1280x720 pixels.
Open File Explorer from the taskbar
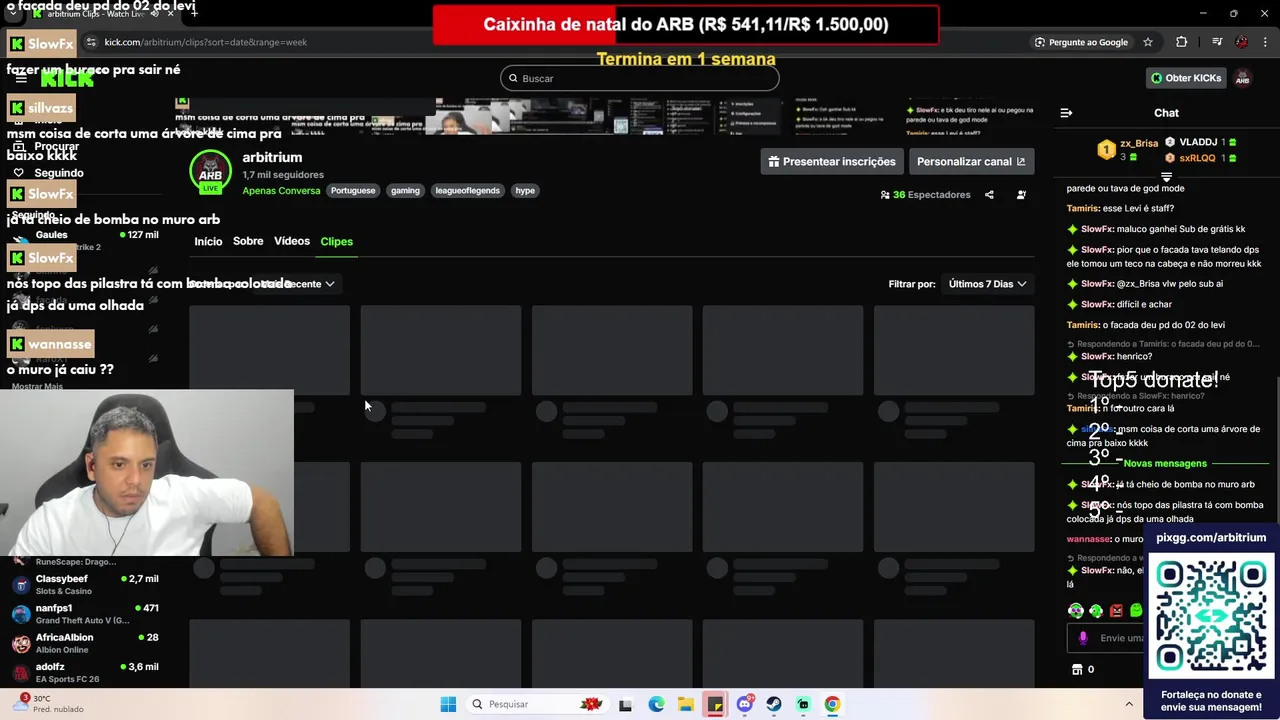point(685,704)
